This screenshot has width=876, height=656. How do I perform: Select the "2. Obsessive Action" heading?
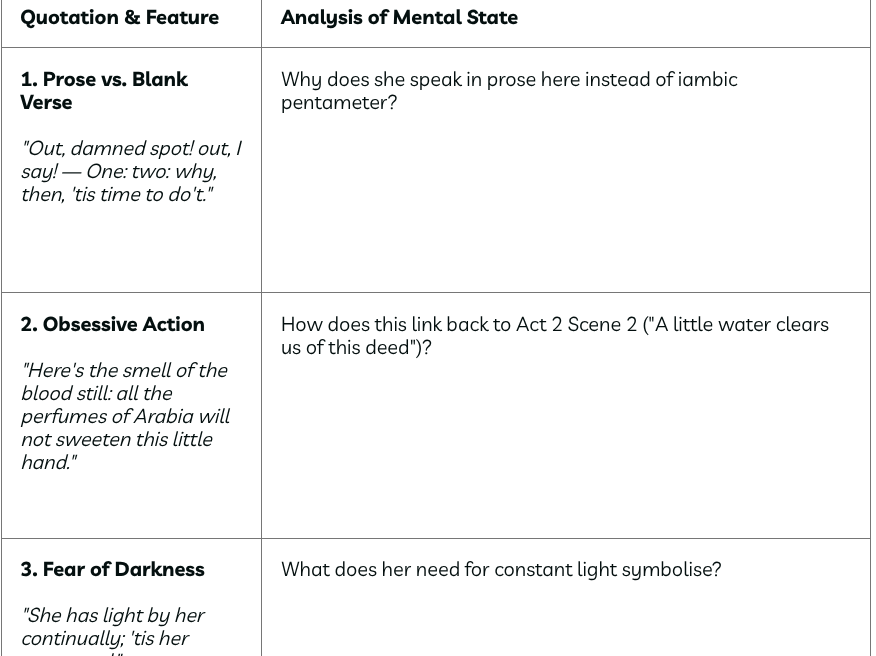(x=112, y=324)
